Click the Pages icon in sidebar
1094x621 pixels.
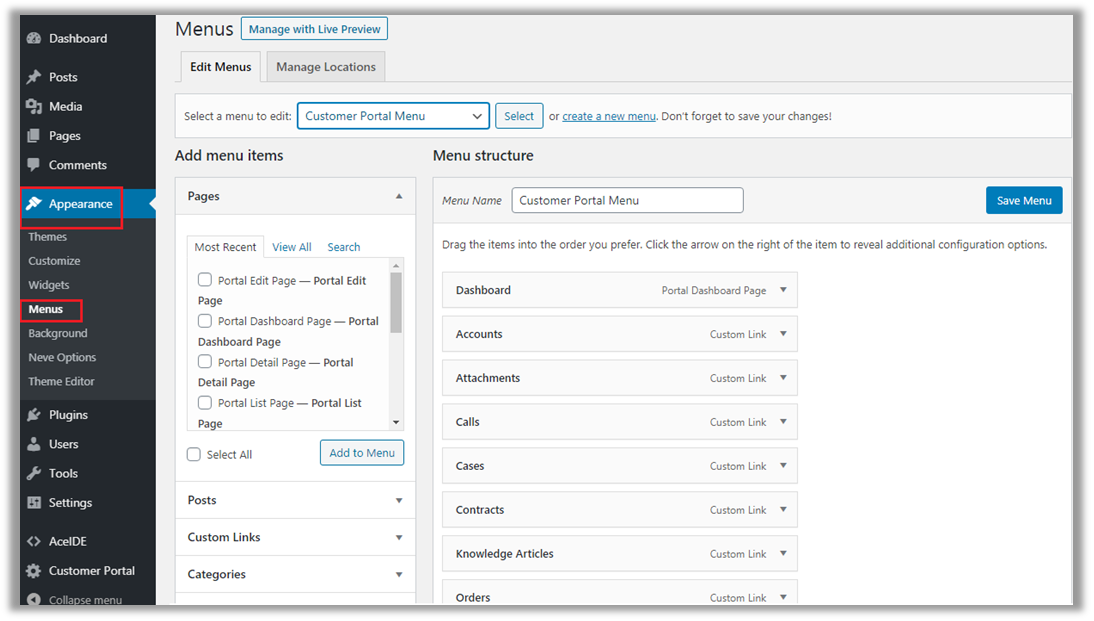click(34, 136)
